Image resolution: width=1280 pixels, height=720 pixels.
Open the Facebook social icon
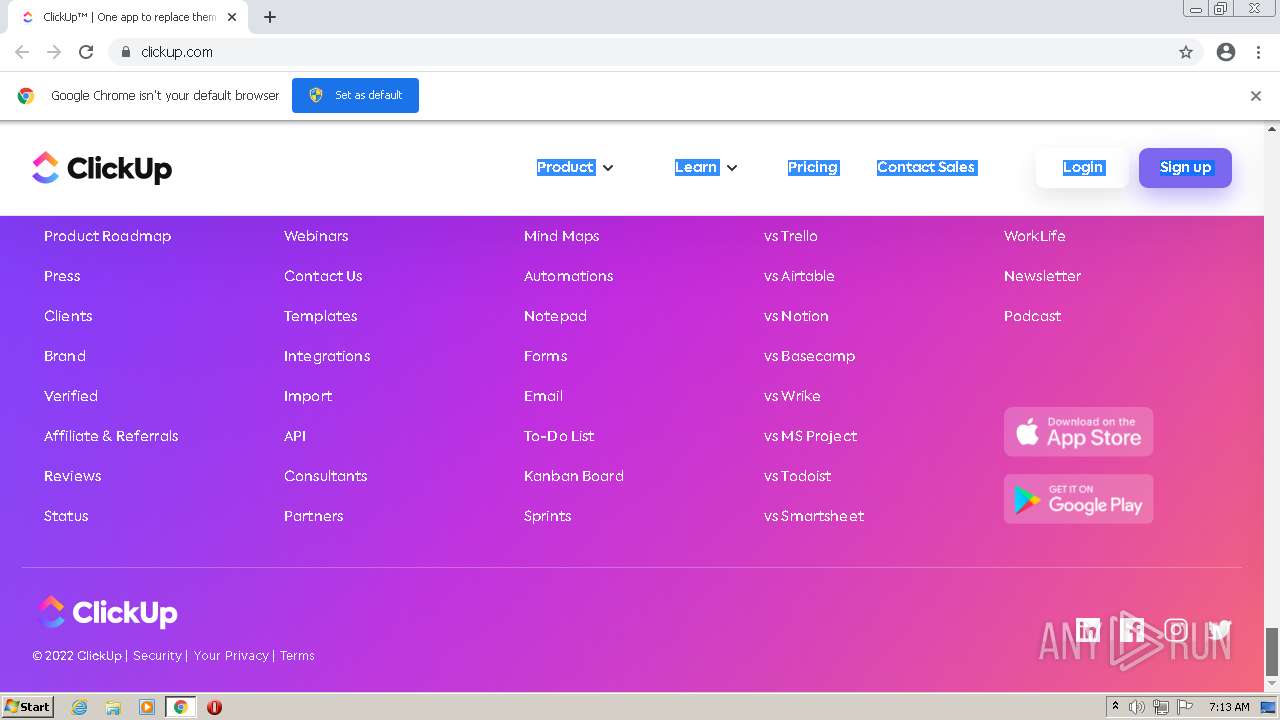pos(1132,630)
